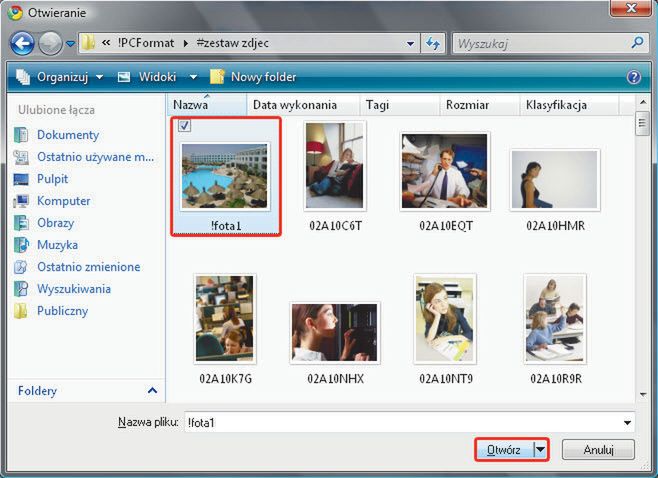
Task: Click the Obrazy icon in sidebar
Action: pyautogui.click(x=21, y=223)
